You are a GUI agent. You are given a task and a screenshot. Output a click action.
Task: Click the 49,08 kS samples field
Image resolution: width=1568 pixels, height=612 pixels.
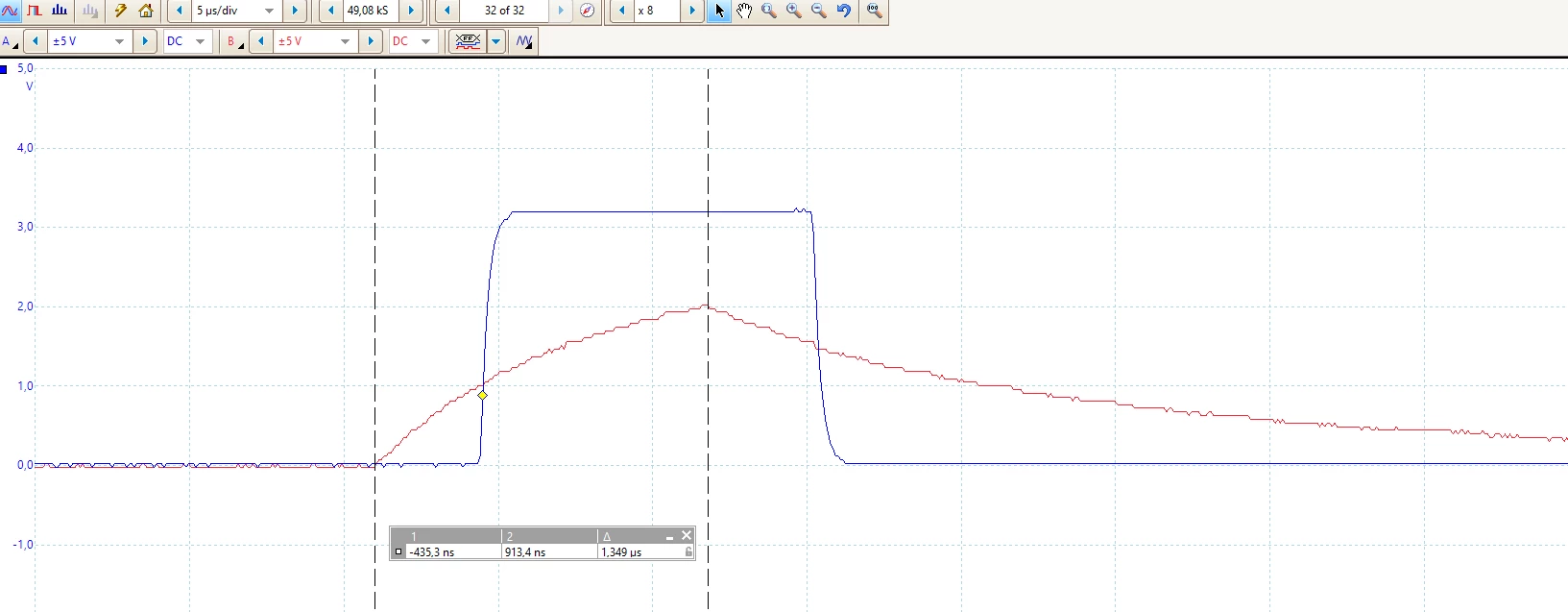click(x=370, y=11)
